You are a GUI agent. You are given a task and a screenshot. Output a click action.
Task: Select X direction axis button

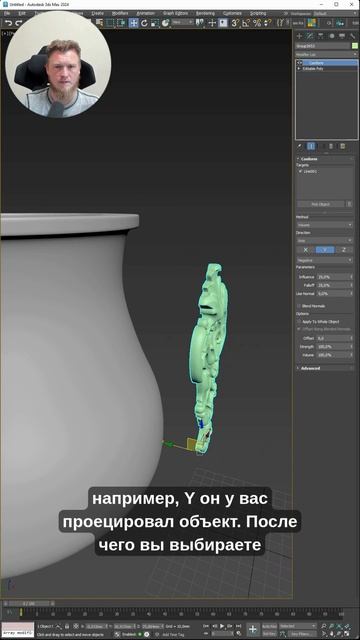(x=306, y=250)
